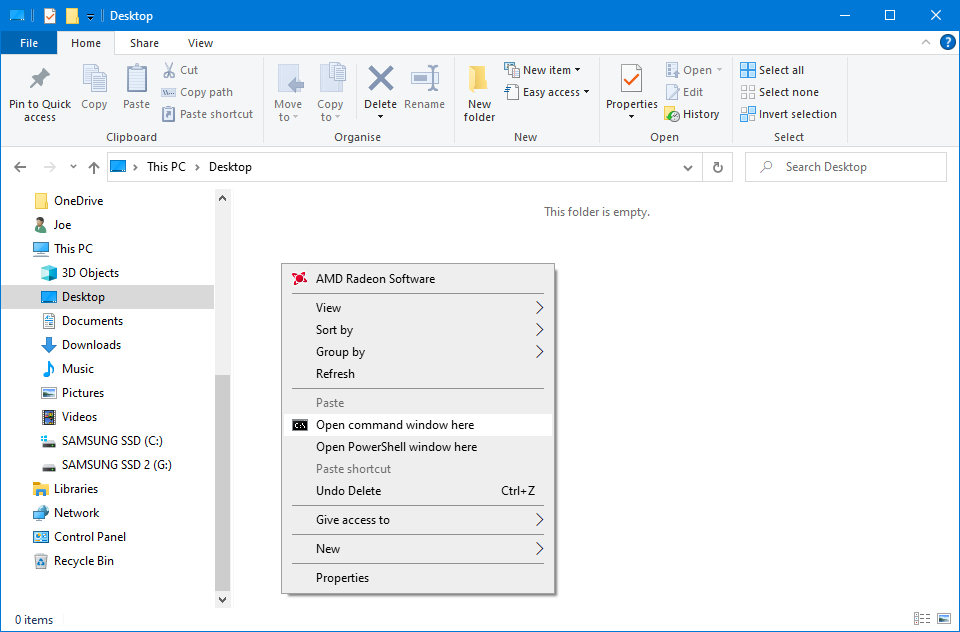
Task: Click the Invert selection button
Action: [x=789, y=114]
